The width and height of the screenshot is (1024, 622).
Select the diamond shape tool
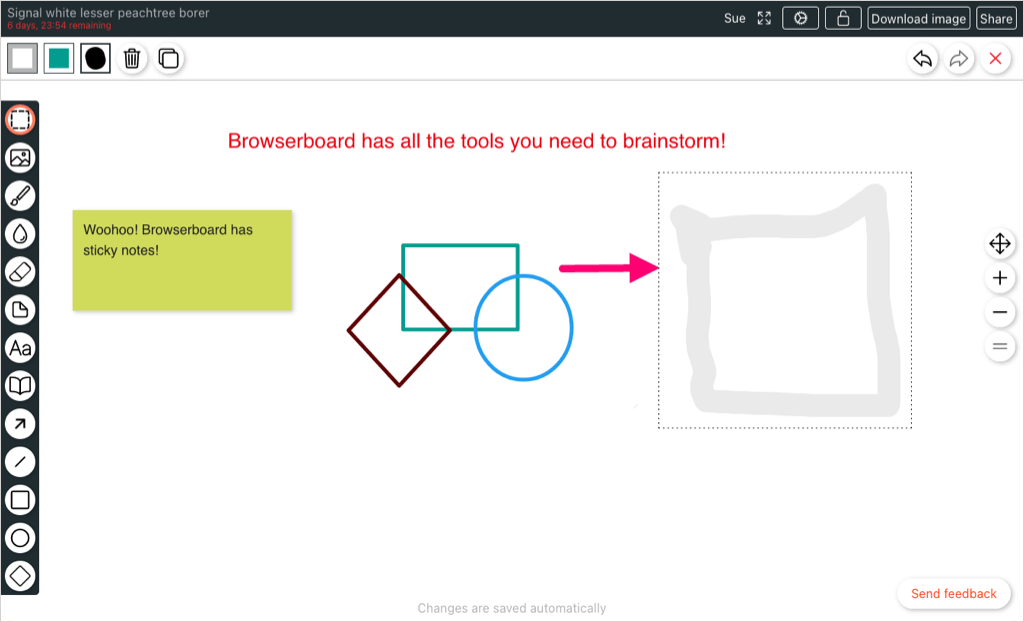click(x=20, y=576)
